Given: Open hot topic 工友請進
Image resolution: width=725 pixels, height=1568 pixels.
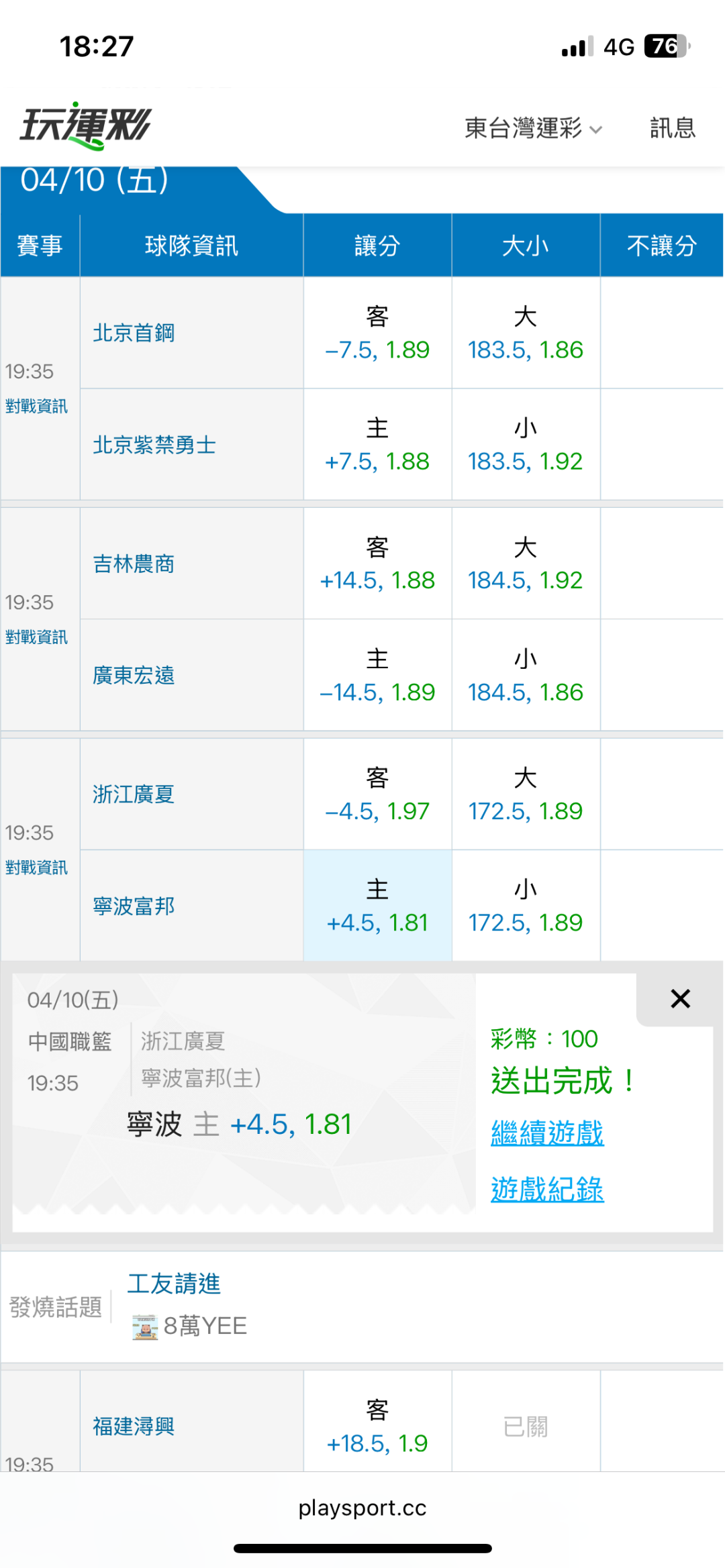Looking at the screenshot, I should 174,1284.
